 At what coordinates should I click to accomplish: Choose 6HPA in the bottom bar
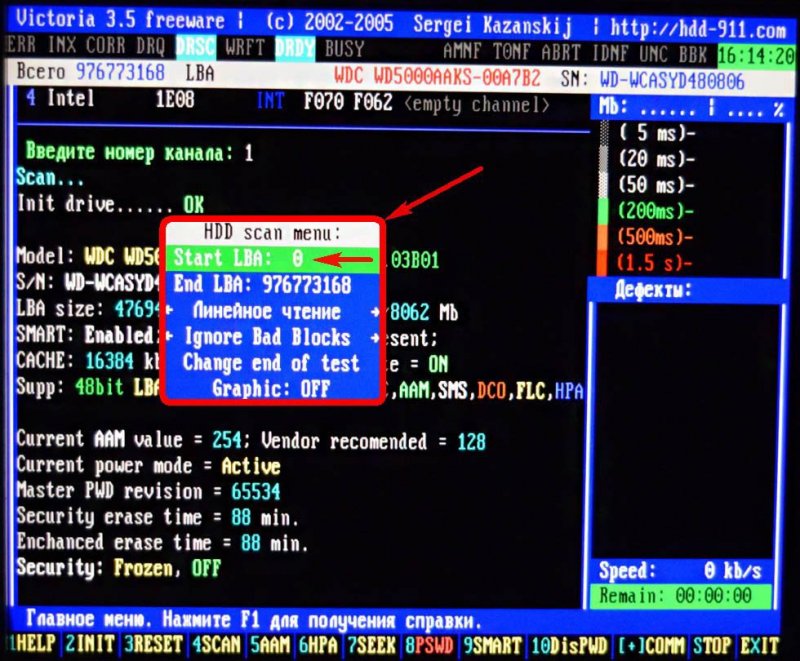coord(318,645)
